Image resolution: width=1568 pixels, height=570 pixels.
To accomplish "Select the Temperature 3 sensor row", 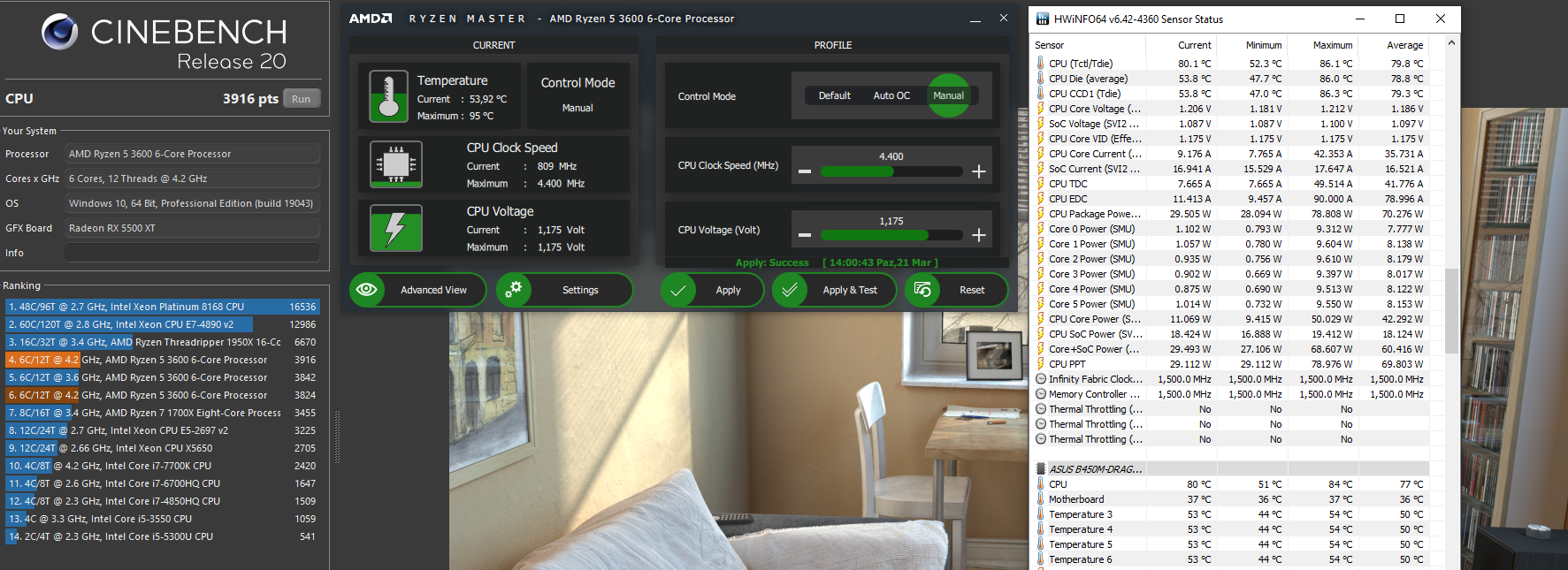I will 1231,514.
